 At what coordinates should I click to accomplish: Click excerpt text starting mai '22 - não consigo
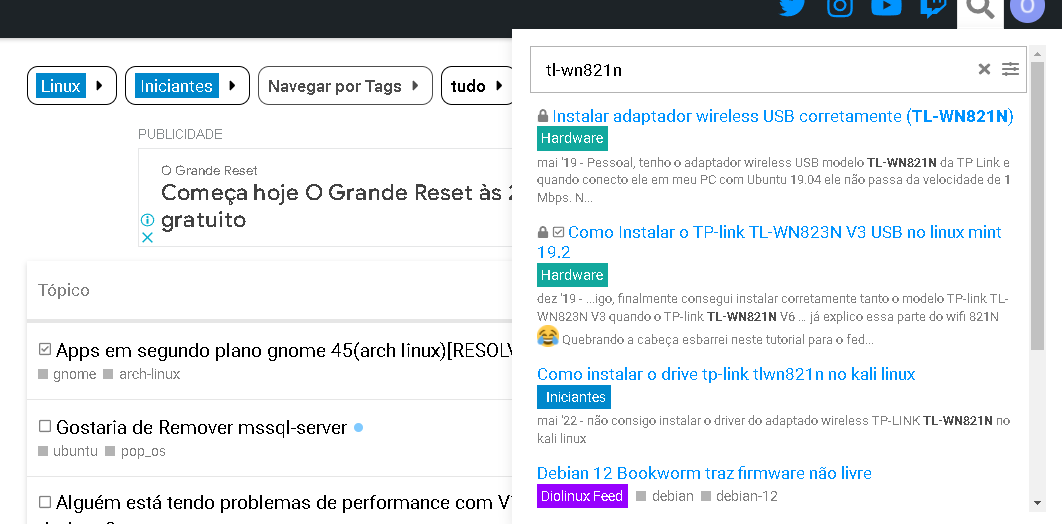tap(773, 430)
